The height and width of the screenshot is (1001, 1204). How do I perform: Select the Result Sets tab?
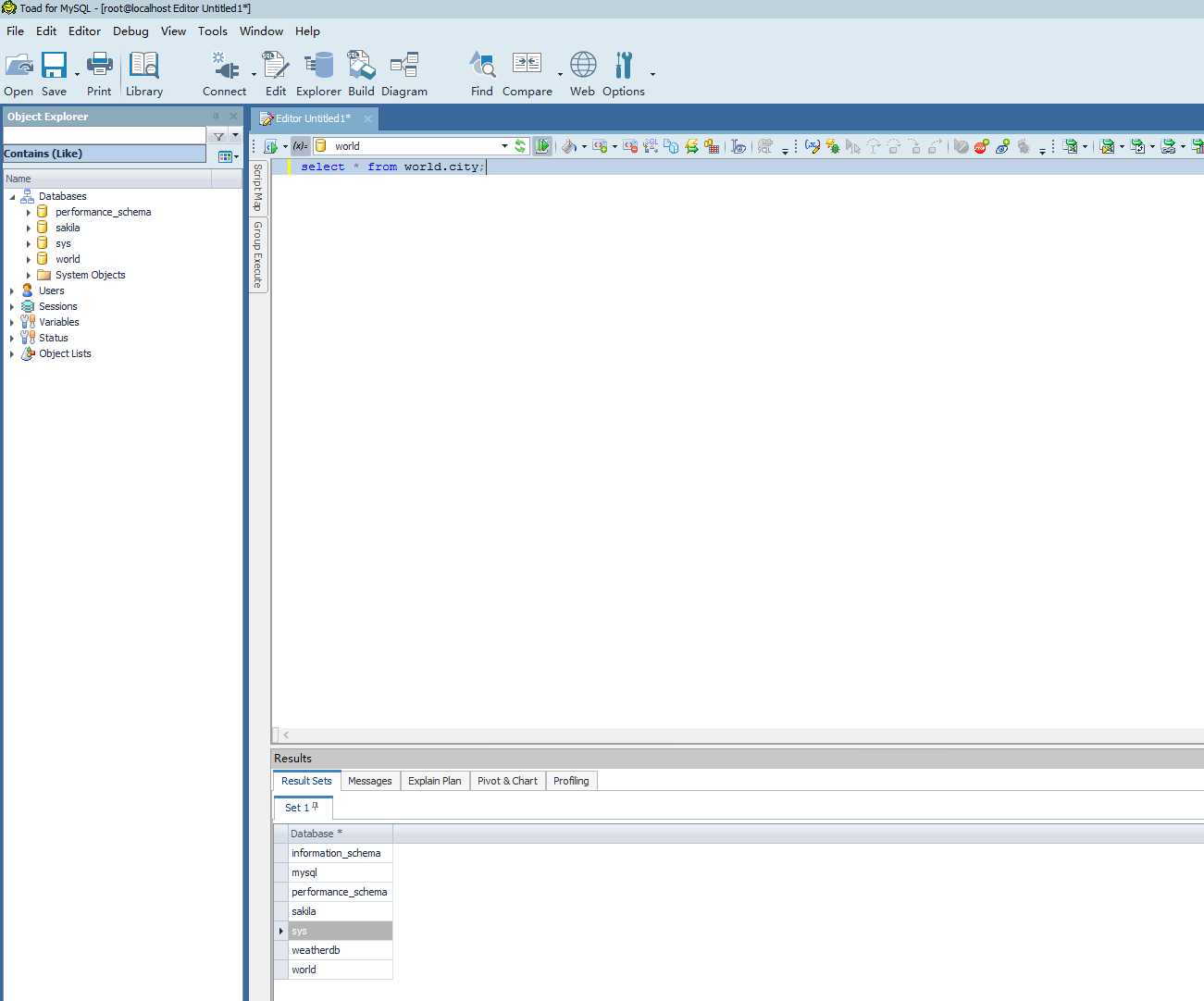pyautogui.click(x=306, y=781)
